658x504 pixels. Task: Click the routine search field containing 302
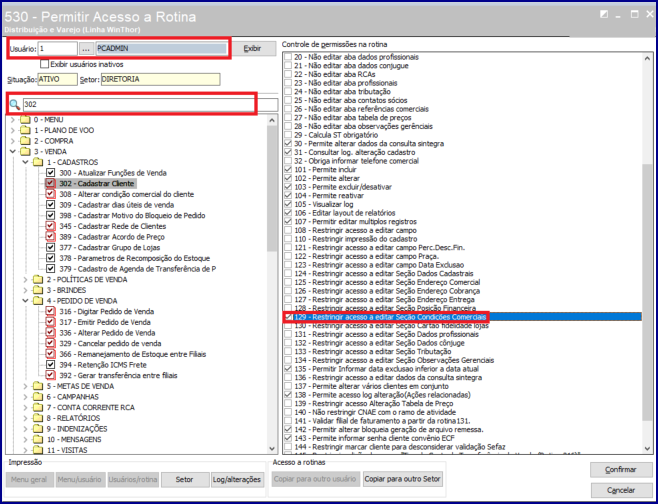(150, 104)
